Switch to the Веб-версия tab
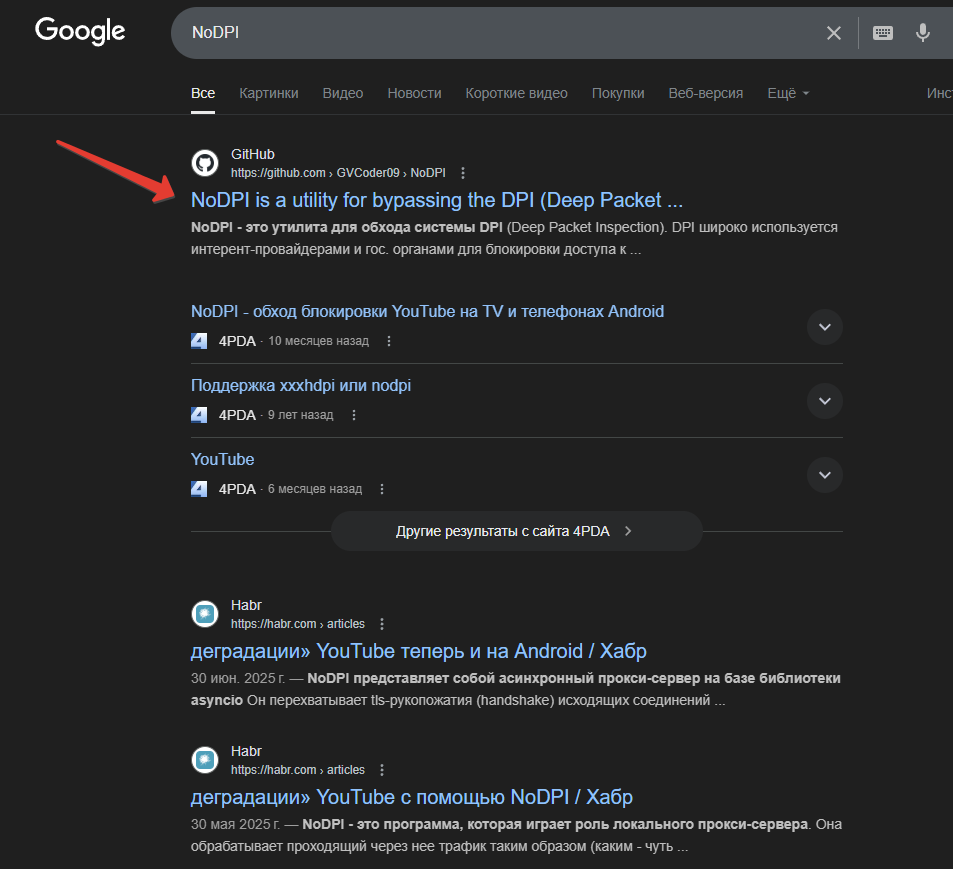This screenshot has height=869, width=953. [706, 93]
